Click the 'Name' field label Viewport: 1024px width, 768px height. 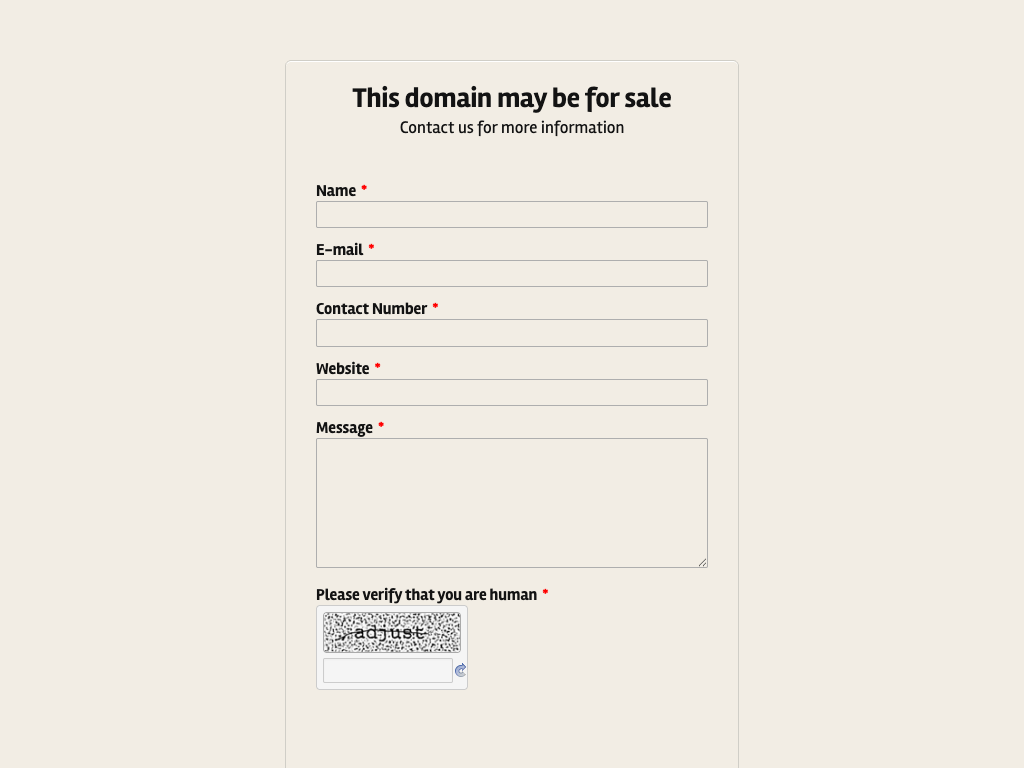click(336, 191)
